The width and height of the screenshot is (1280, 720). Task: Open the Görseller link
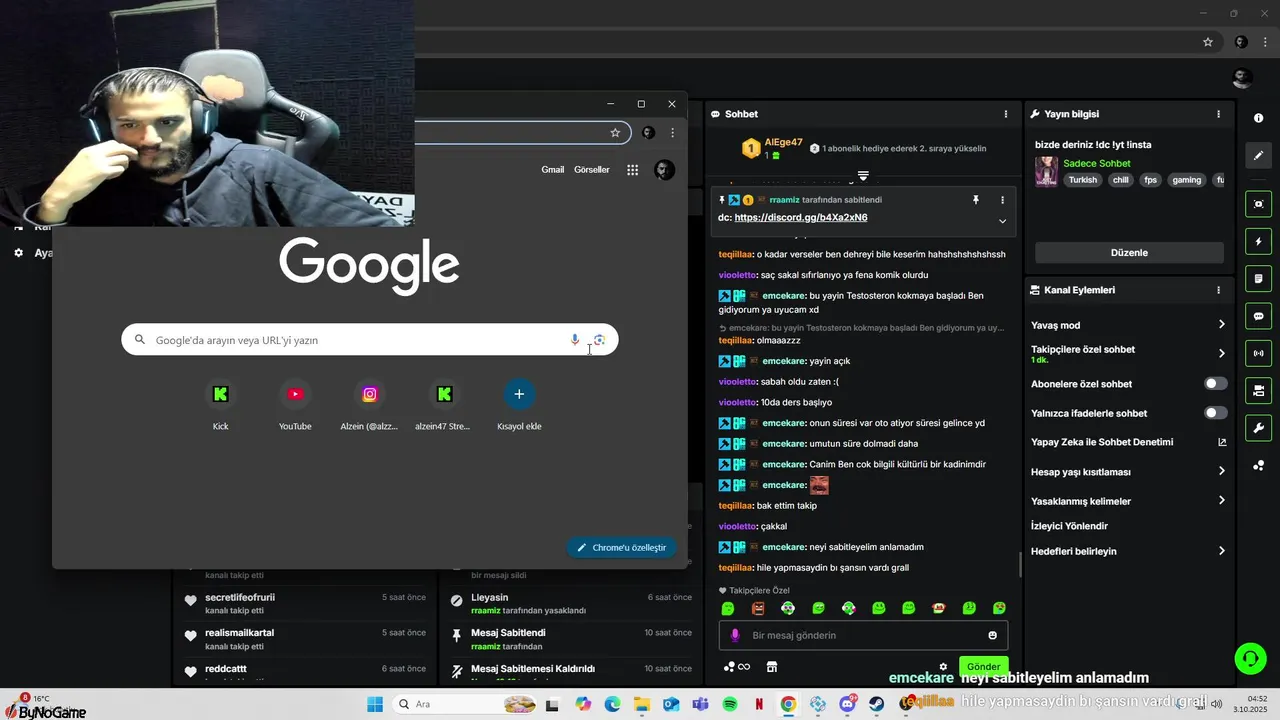coord(592,170)
